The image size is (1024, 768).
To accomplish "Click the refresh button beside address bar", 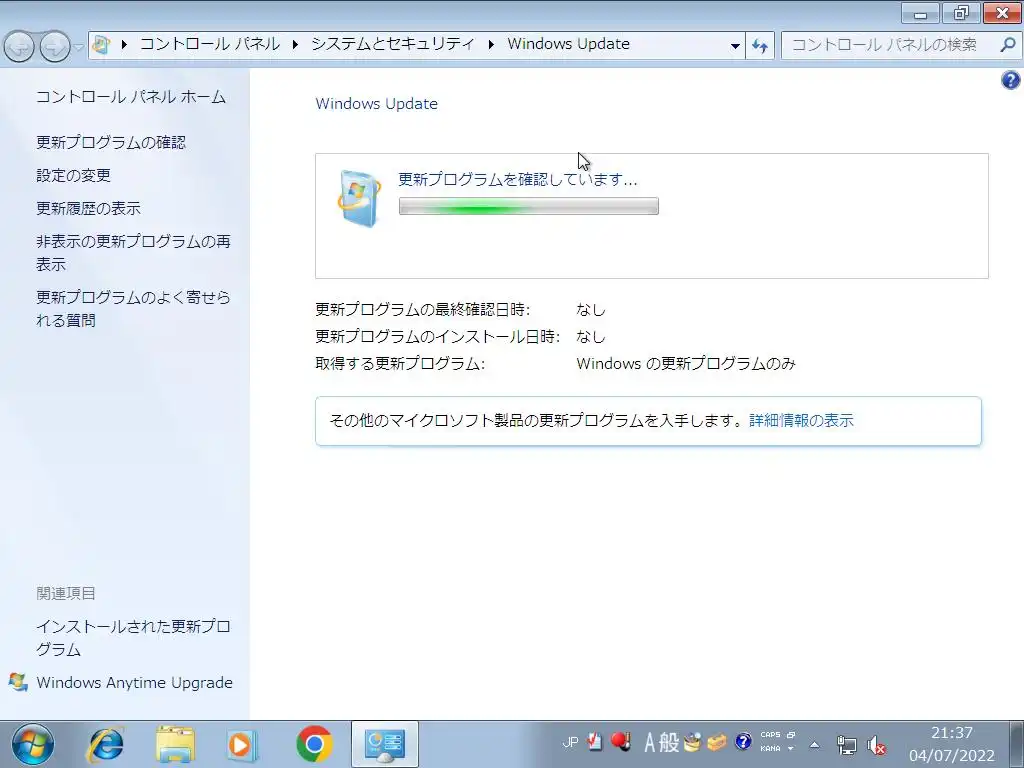I will (760, 45).
